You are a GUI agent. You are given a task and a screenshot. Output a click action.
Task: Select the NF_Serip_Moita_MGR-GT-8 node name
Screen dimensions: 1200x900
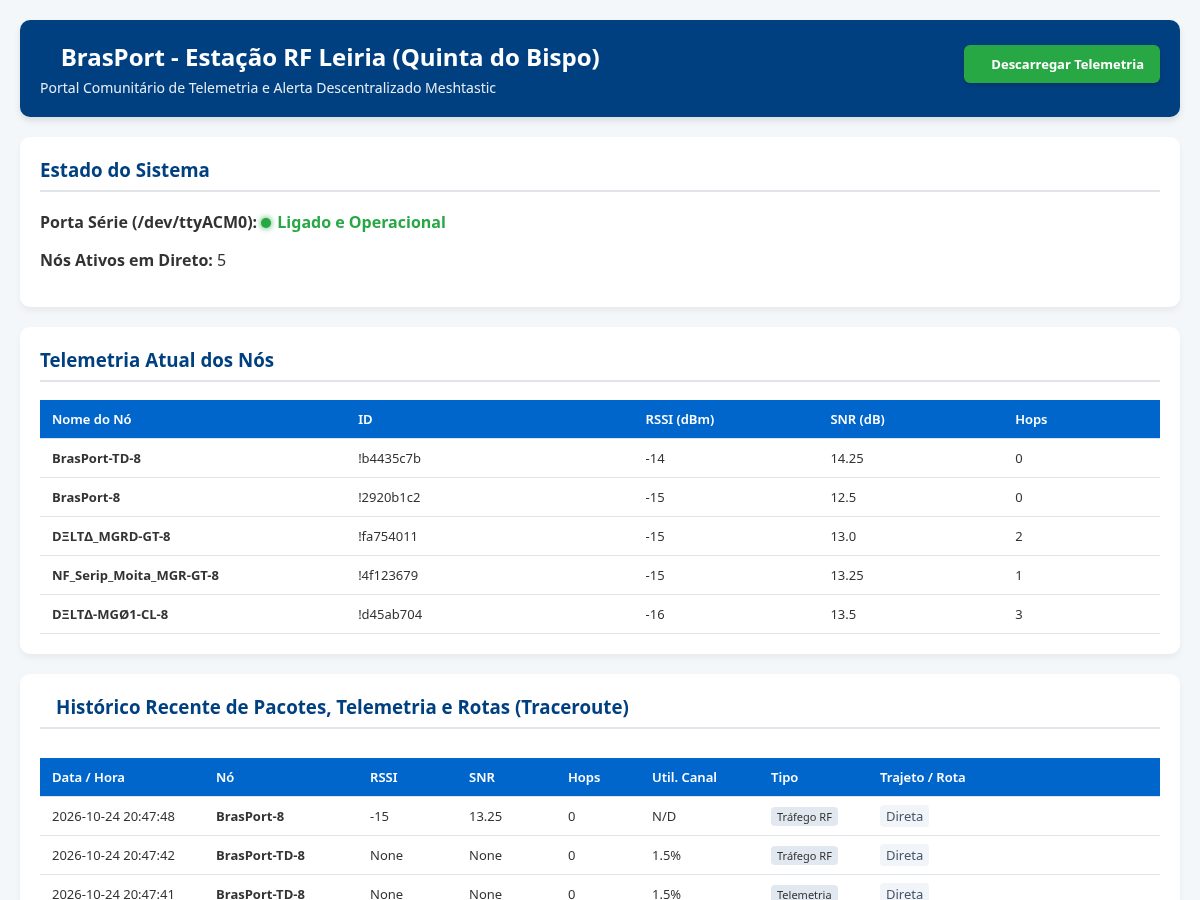(135, 575)
